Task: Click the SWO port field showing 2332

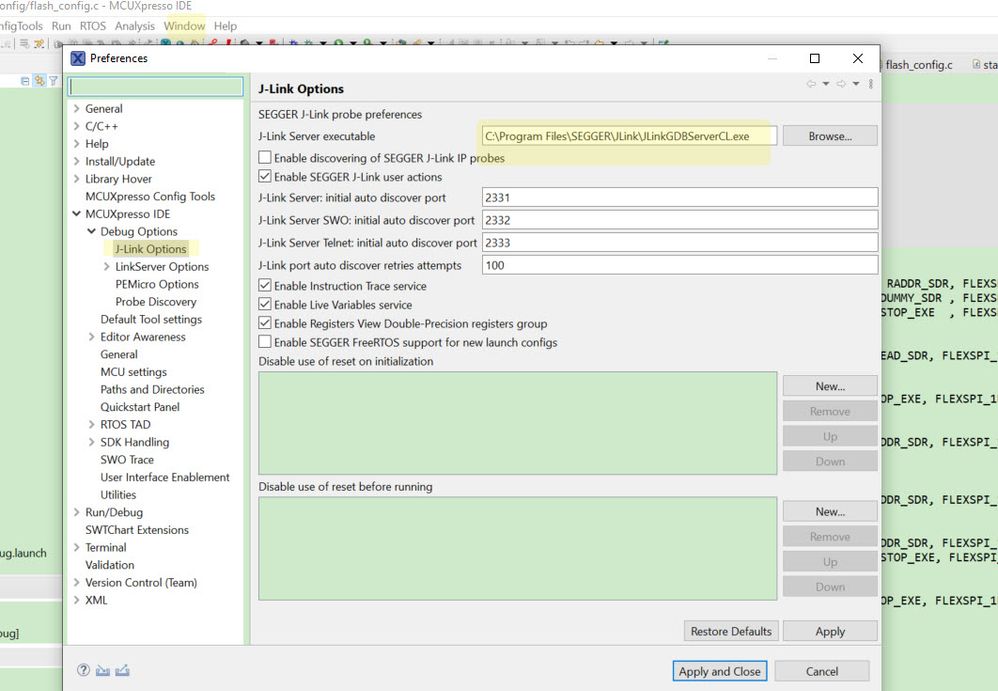Action: pos(680,220)
